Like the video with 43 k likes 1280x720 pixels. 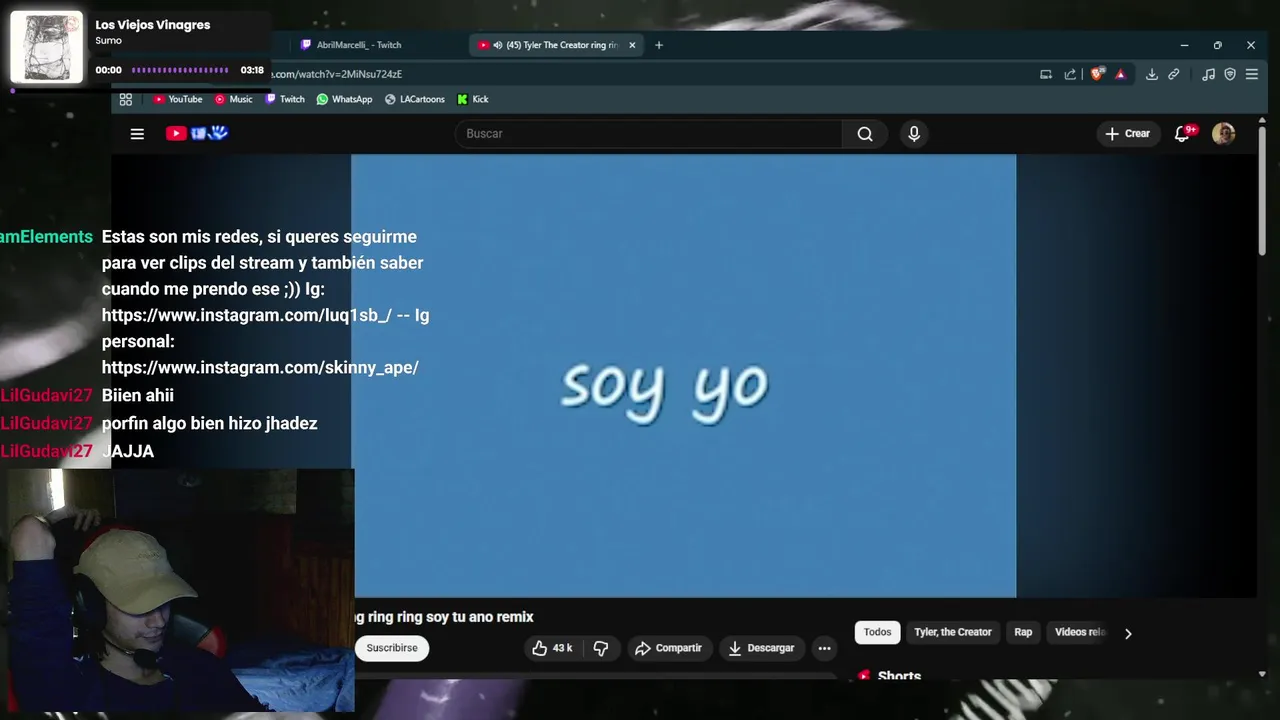pyautogui.click(x=552, y=648)
